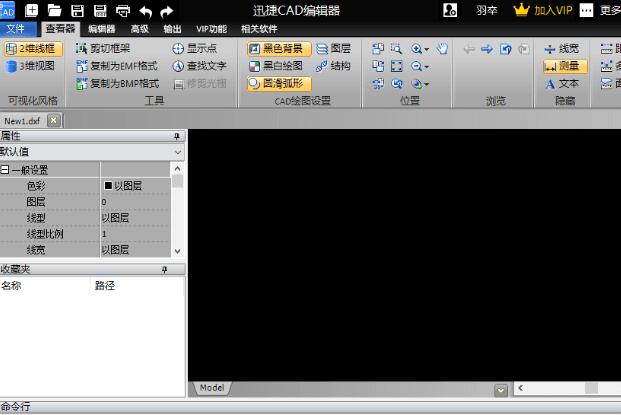Toggle the 黑色背景 black background option
Screen dimensions: 621x415
tap(278, 48)
